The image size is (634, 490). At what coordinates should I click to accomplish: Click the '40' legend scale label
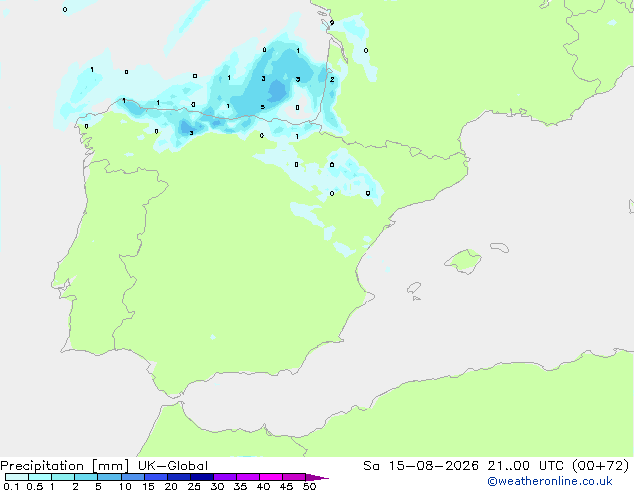coord(263,486)
